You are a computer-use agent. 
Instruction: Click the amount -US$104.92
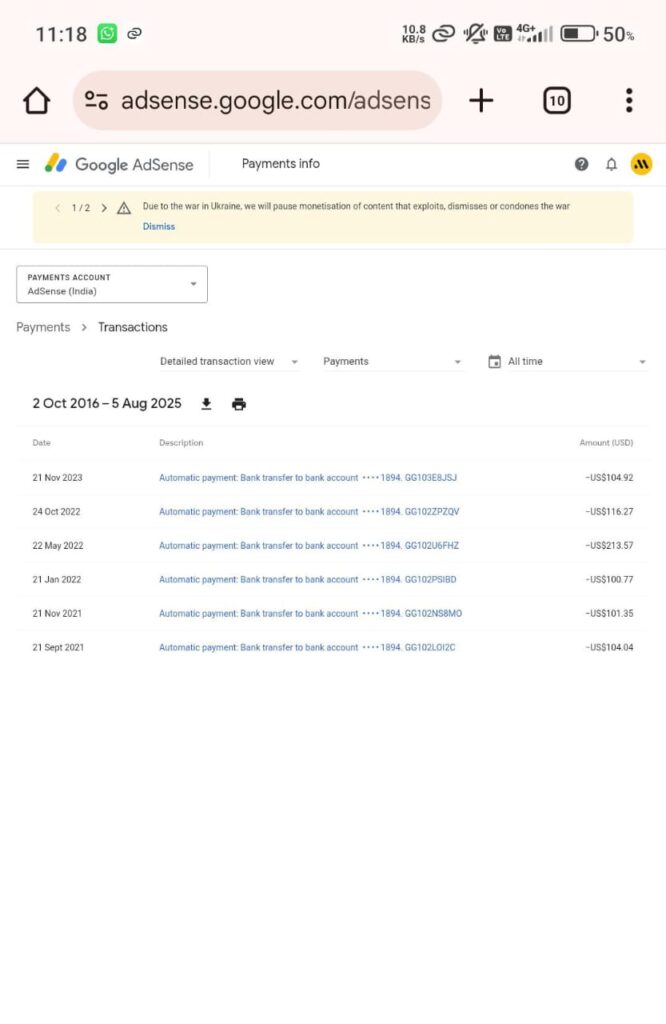coord(609,477)
